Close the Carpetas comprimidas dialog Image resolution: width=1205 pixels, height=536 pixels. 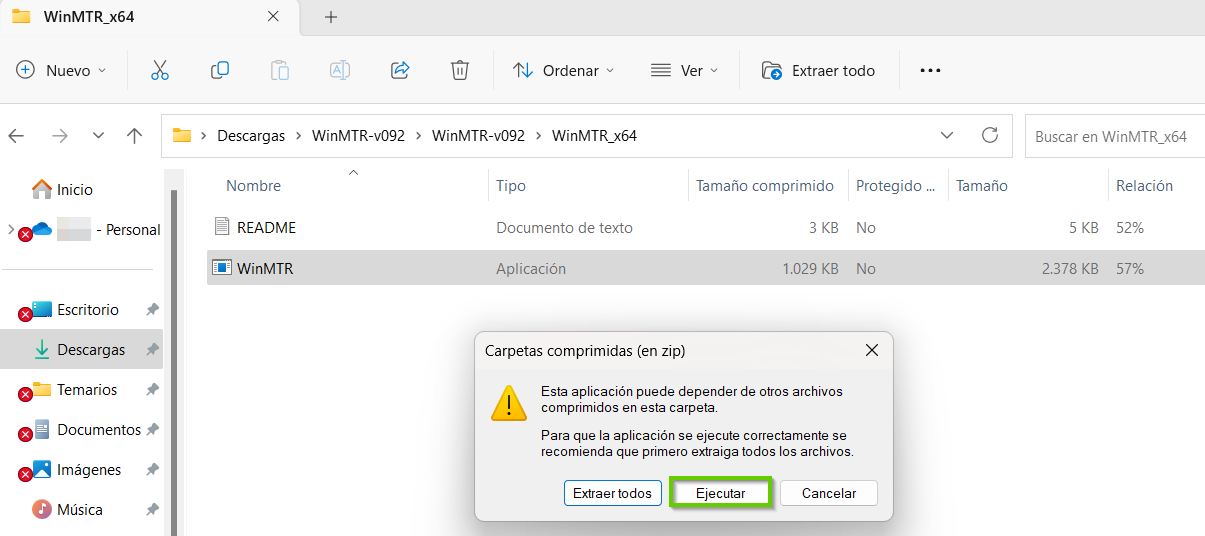[x=871, y=350]
